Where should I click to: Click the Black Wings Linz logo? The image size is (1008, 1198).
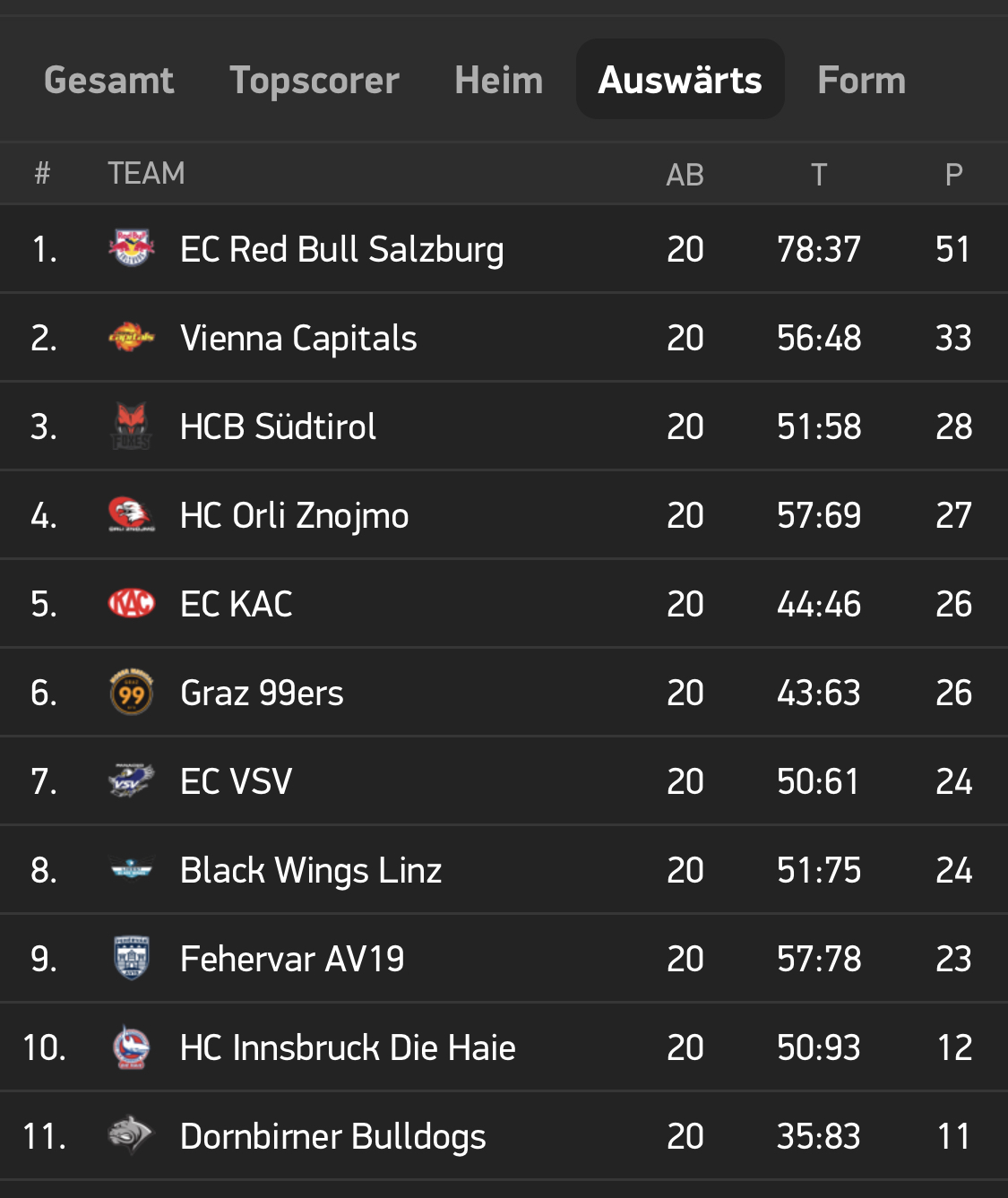[x=131, y=870]
